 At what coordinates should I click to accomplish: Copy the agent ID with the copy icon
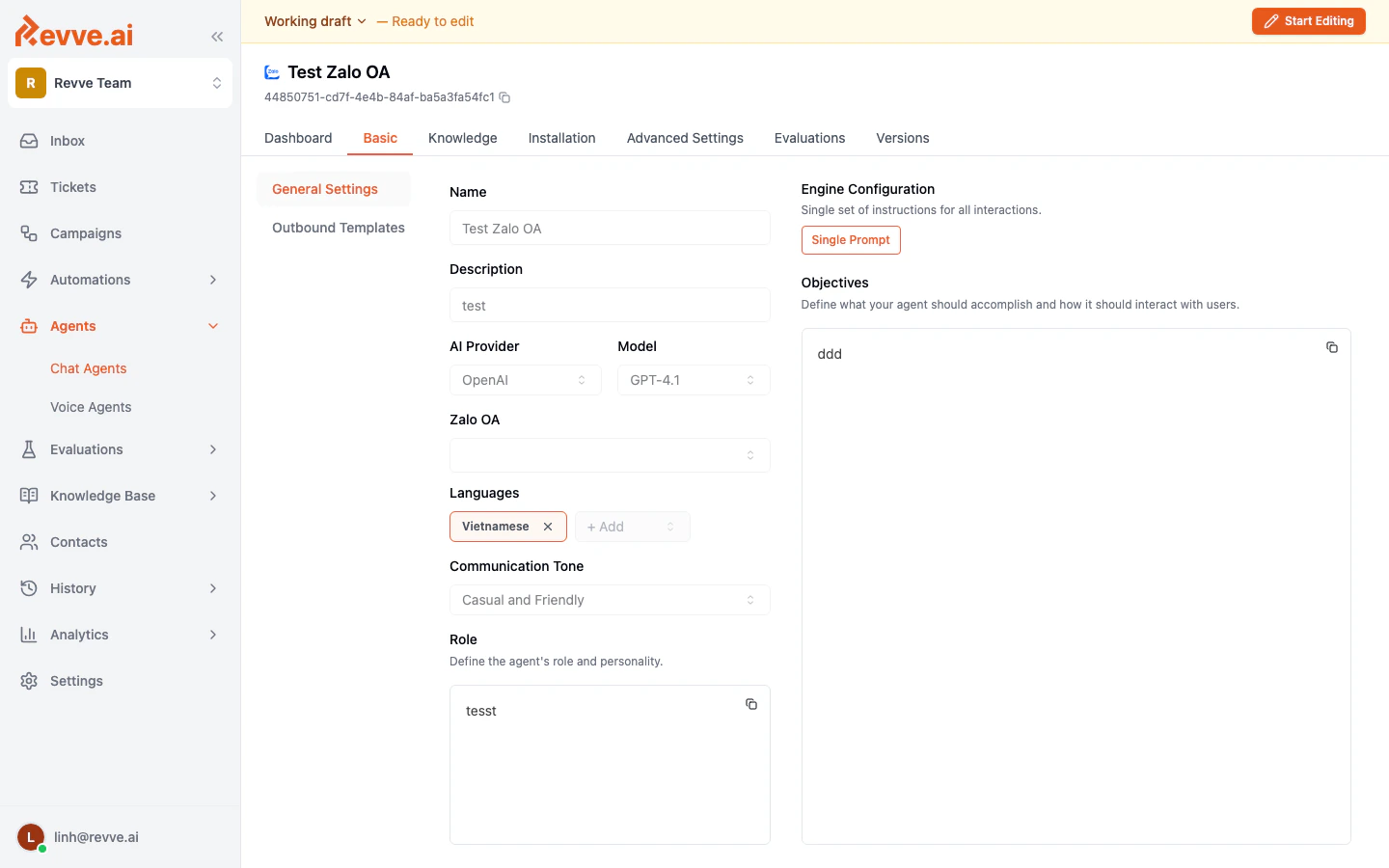(x=504, y=97)
